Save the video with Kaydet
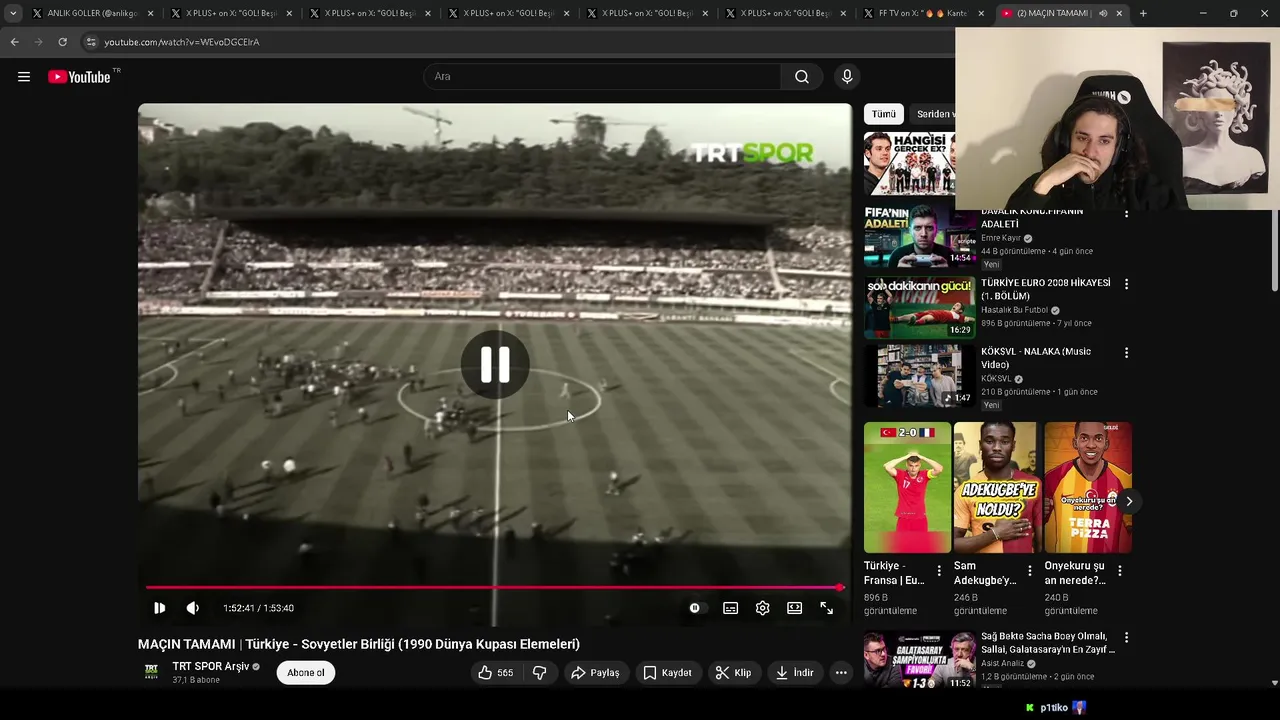Screen dimensions: 1280x720 click(667, 673)
